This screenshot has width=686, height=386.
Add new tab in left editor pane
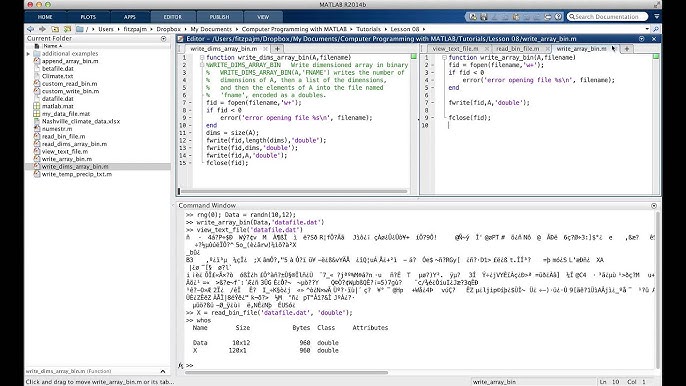(277, 49)
